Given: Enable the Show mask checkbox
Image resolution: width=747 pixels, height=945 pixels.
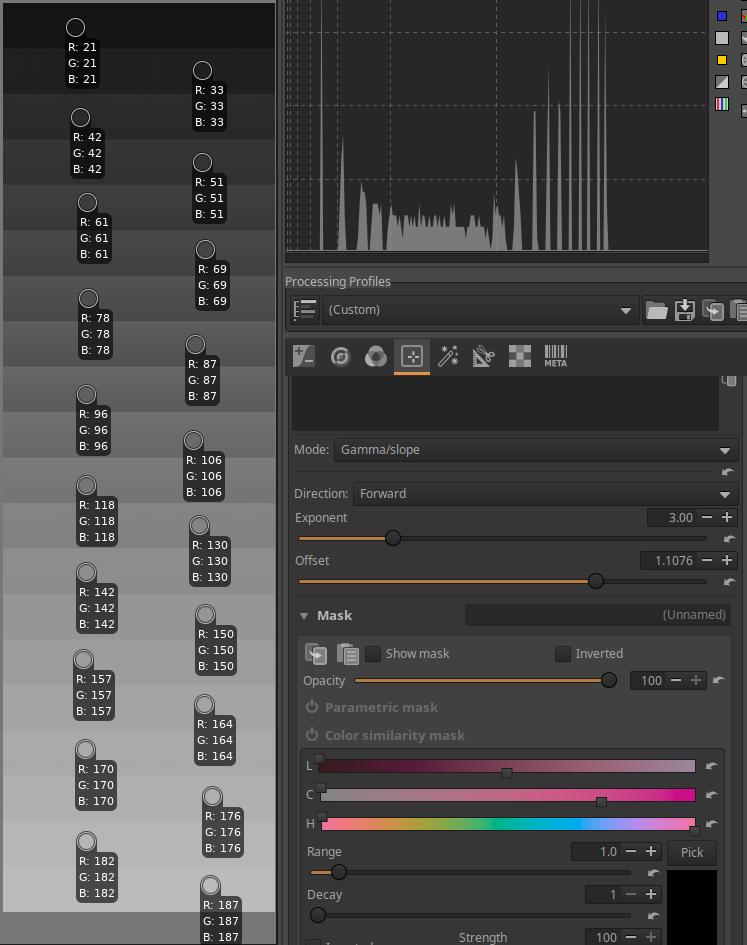Looking at the screenshot, I should point(373,654).
